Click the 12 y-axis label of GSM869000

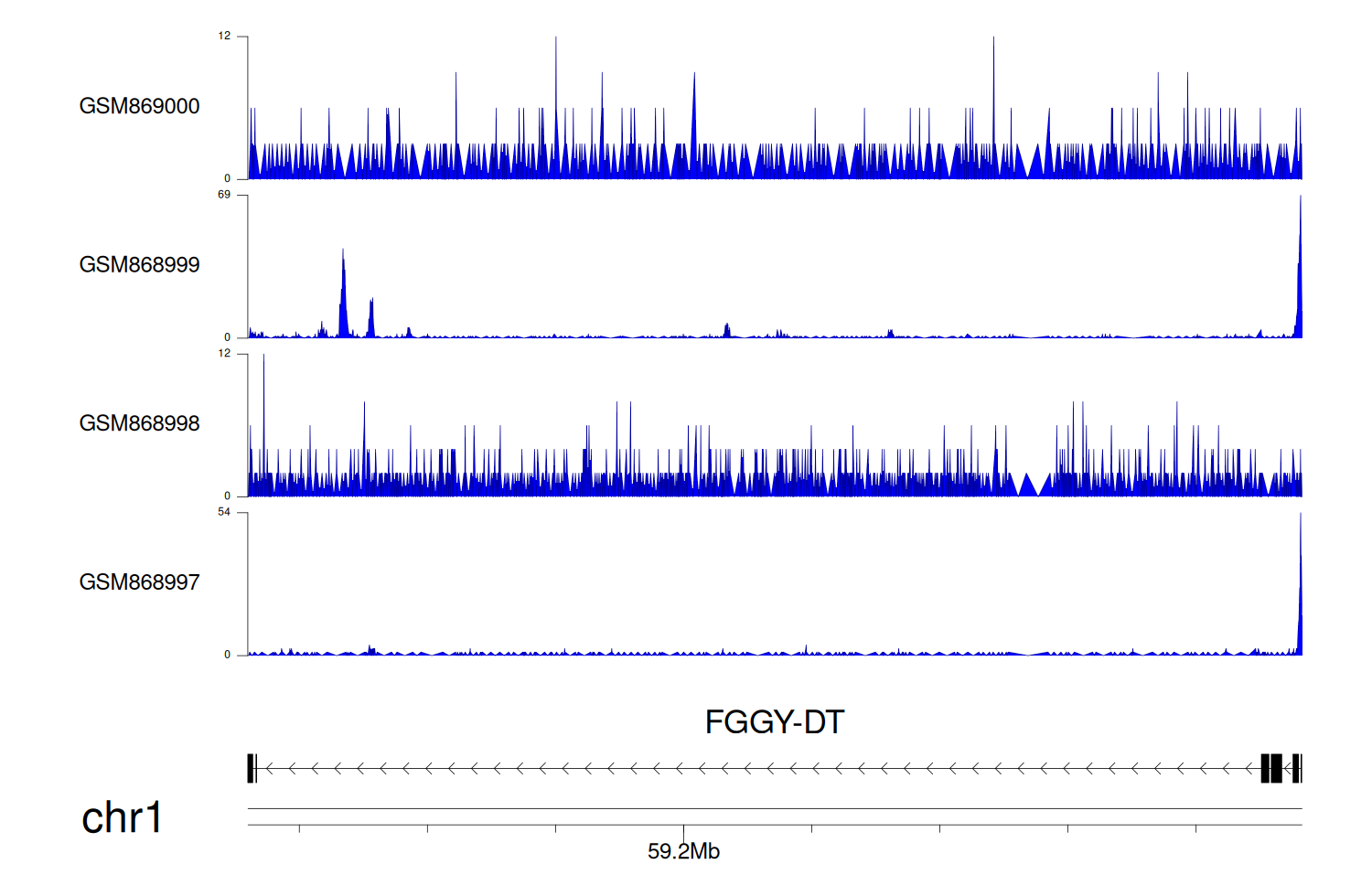(224, 37)
